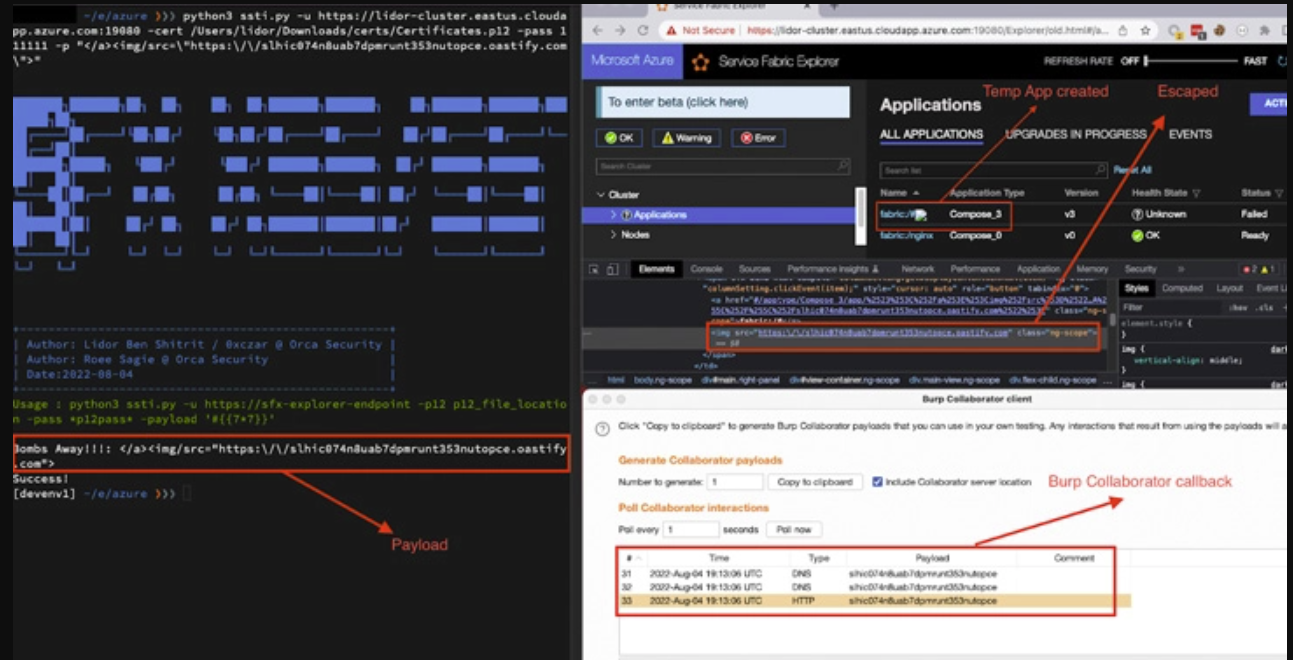Image resolution: width=1293 pixels, height=660 pixels.
Task: Click the Service Fabric Explorer logo icon
Action: [701, 62]
